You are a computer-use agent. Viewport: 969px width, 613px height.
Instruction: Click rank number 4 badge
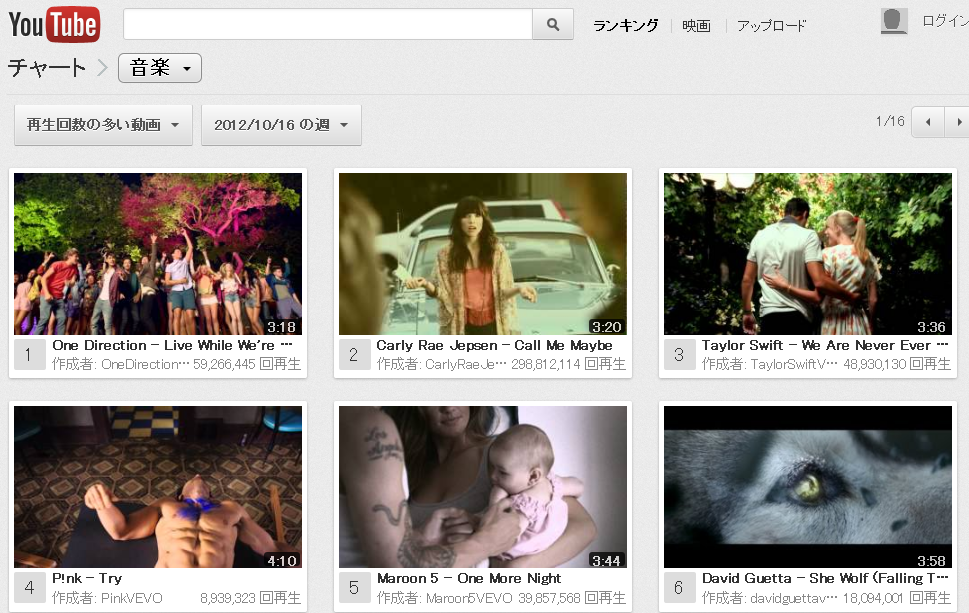(x=29, y=588)
